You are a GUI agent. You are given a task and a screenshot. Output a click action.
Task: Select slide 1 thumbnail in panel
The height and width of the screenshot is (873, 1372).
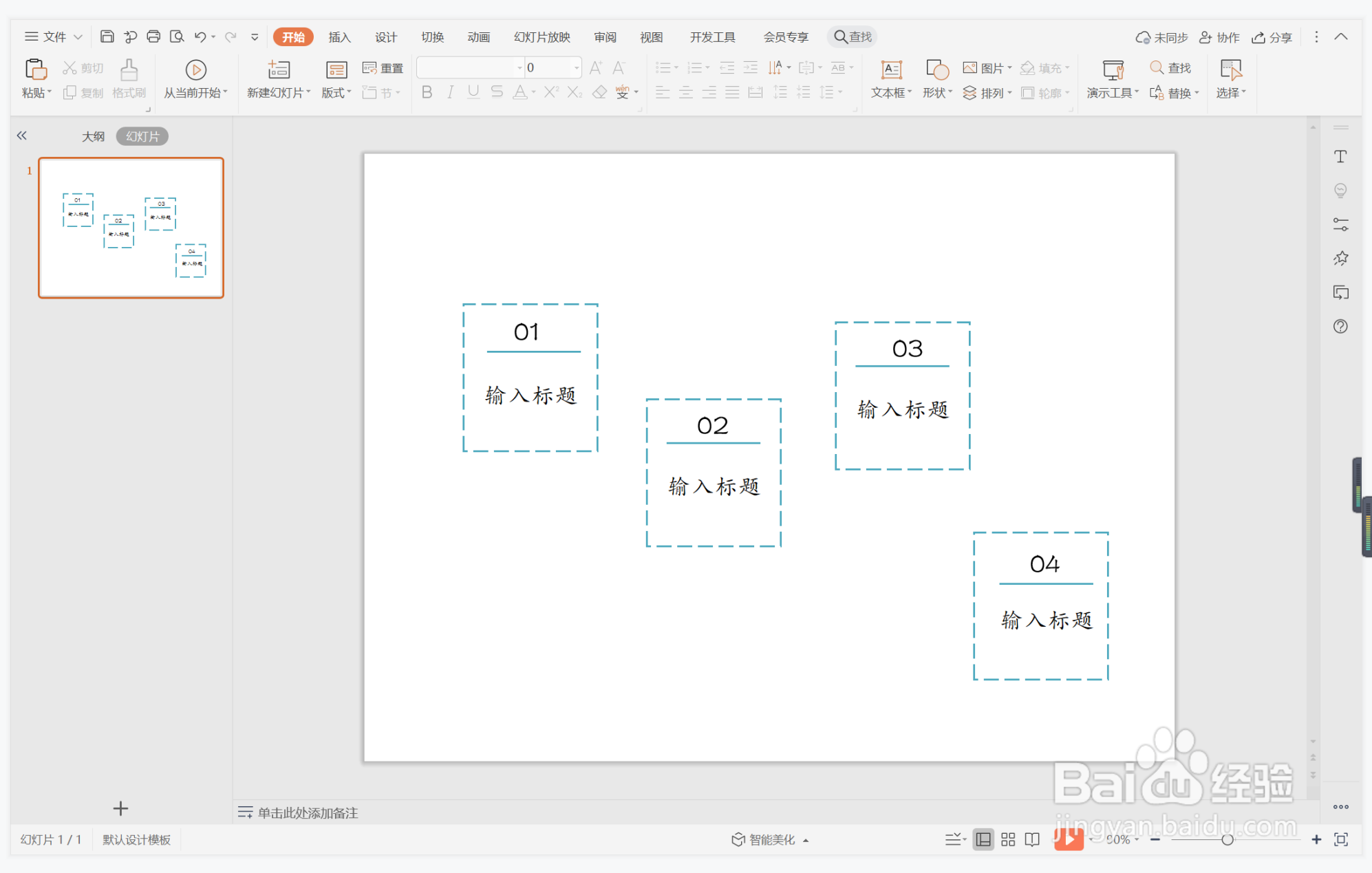click(x=131, y=228)
